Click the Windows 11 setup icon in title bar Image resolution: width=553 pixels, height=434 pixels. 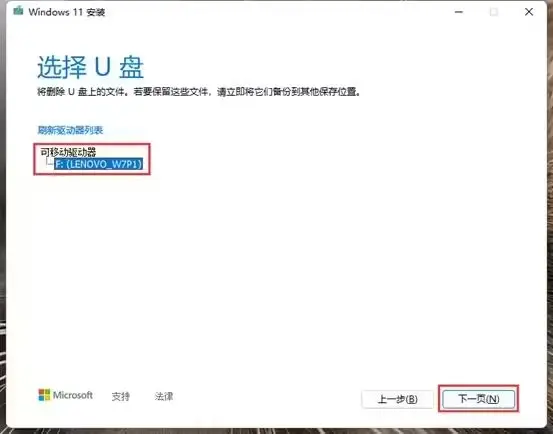18,12
